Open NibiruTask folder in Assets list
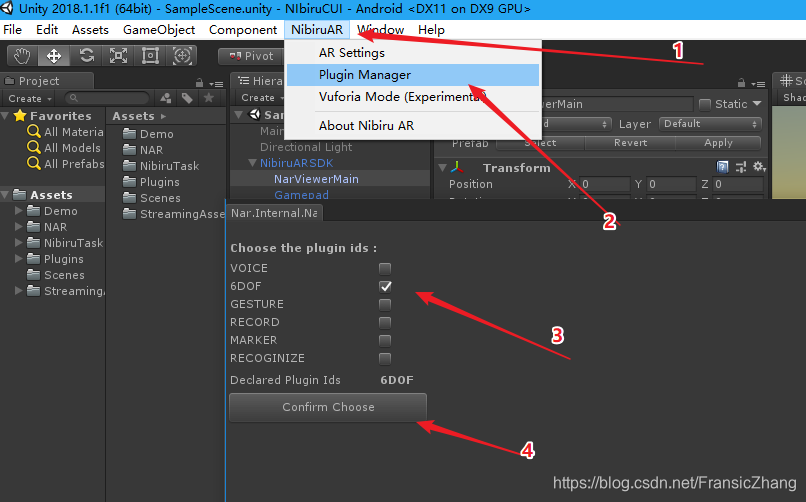806x502 pixels. tap(161, 166)
